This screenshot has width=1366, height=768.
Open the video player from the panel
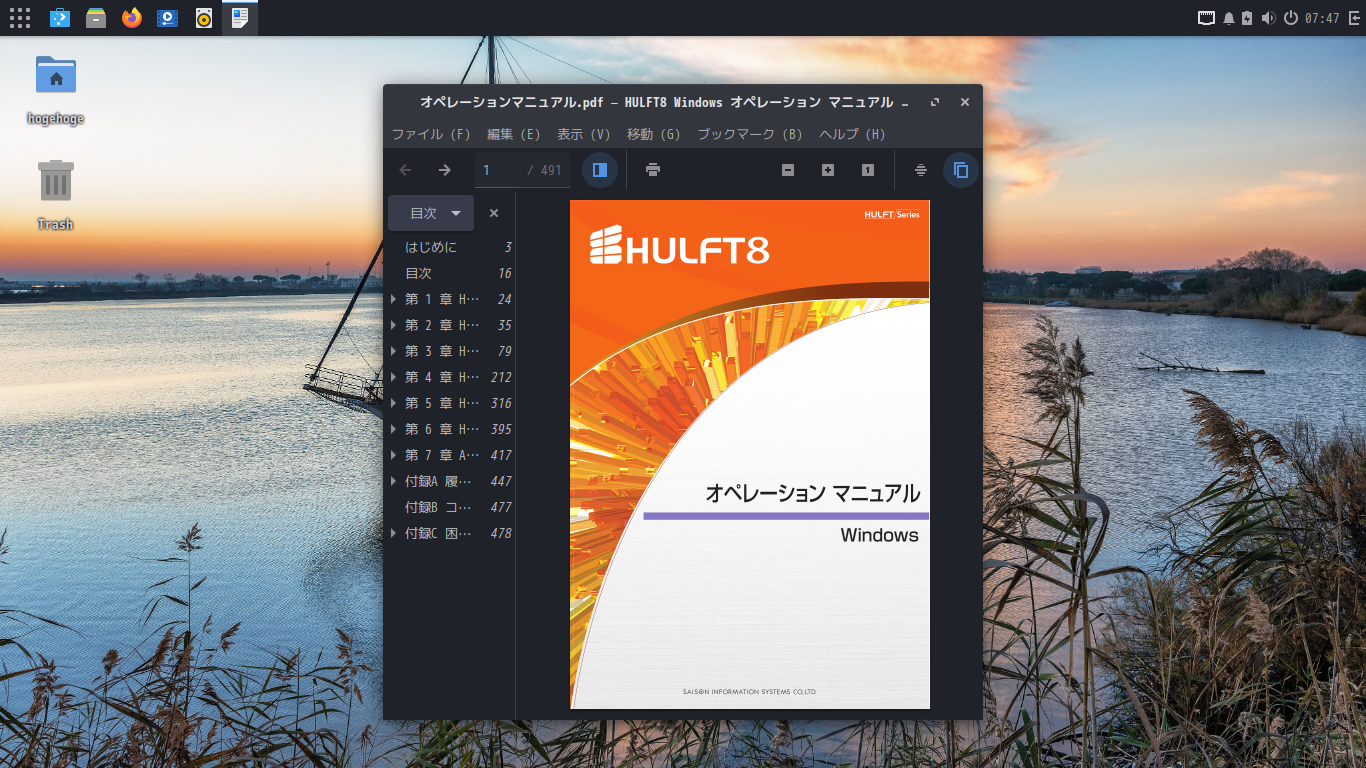pos(168,18)
